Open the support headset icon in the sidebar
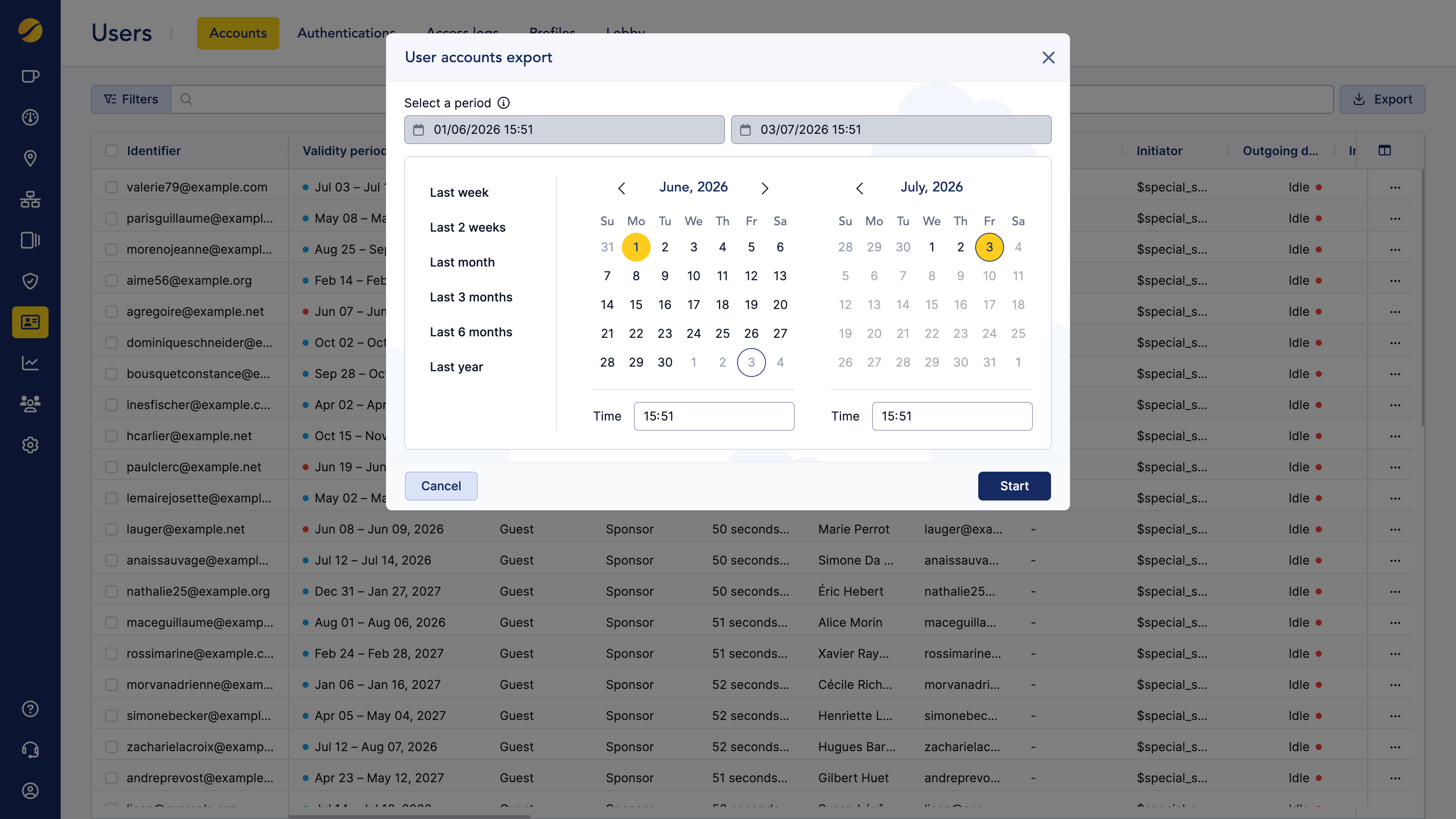 30,750
